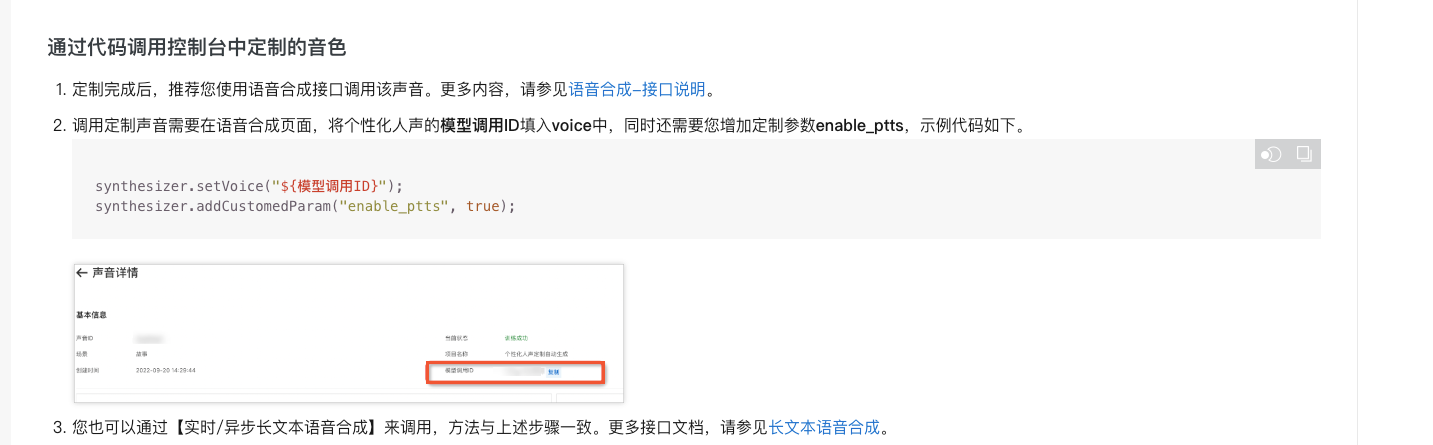The width and height of the screenshot is (1433, 445).
Task: Click the heading 通过代码调用控制台中定制的音色
Action: click(x=197, y=47)
